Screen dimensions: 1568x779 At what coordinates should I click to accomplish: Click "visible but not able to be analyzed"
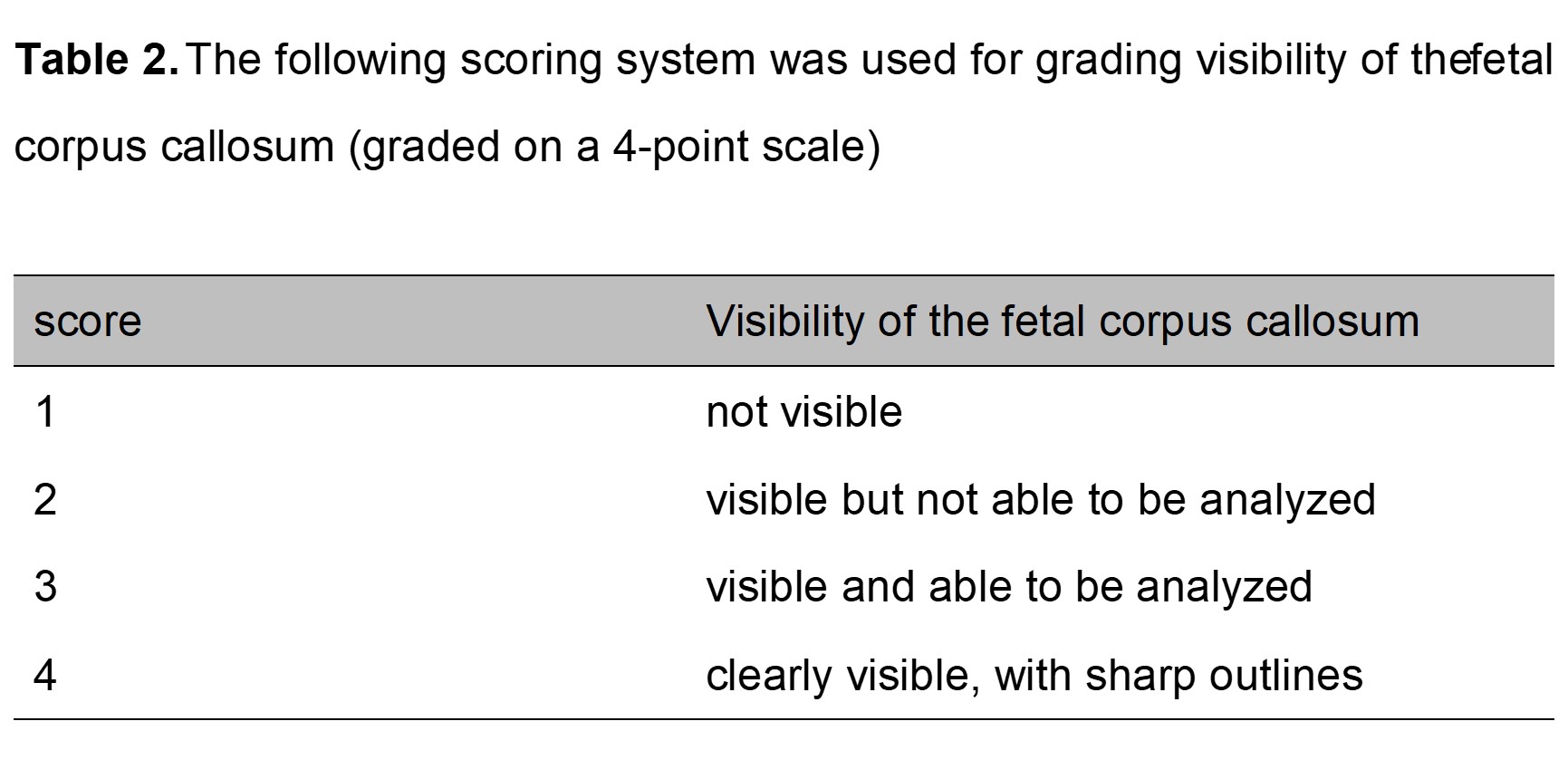(x=1040, y=500)
